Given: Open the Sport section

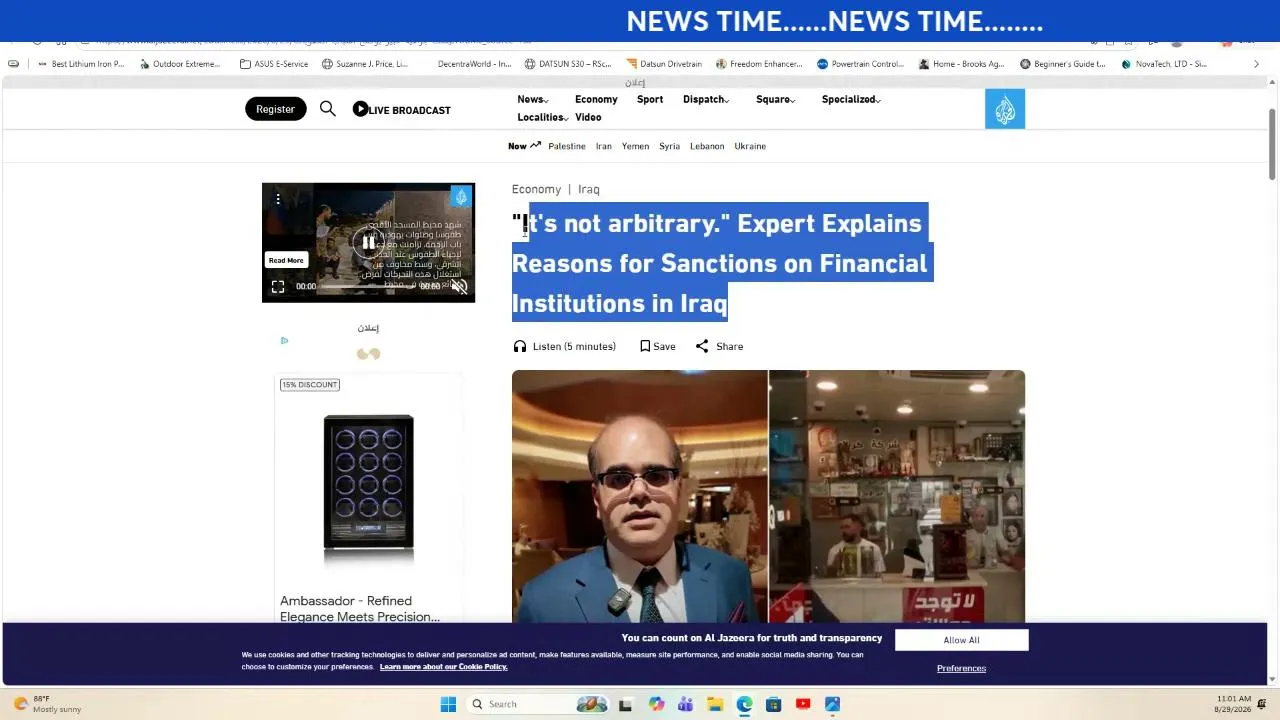Looking at the screenshot, I should 650,99.
